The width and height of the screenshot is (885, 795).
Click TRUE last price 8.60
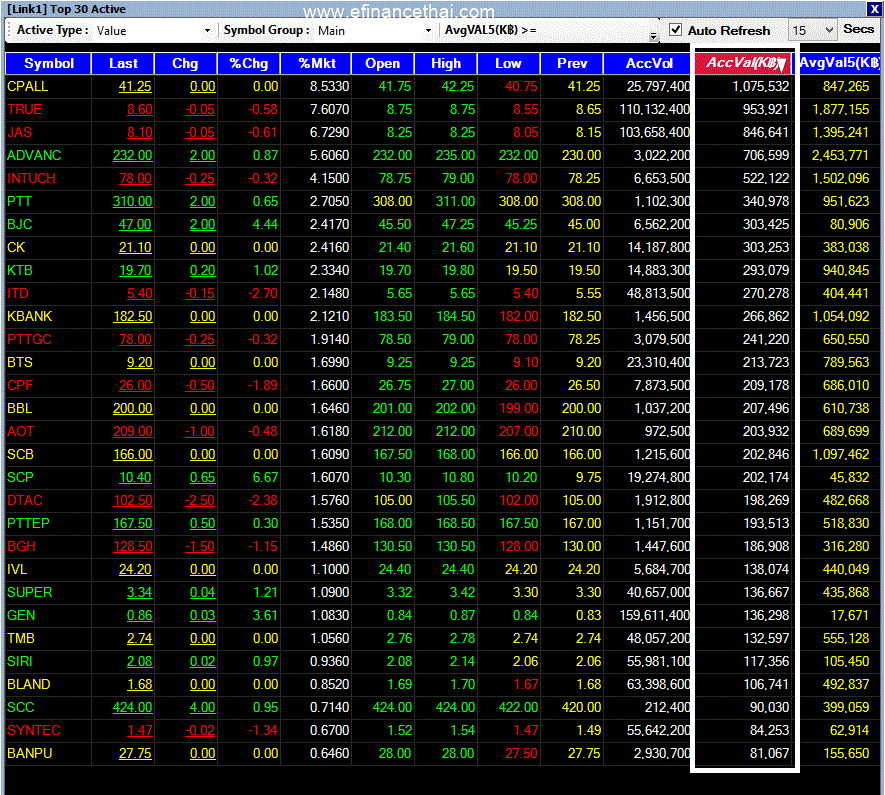click(139, 109)
